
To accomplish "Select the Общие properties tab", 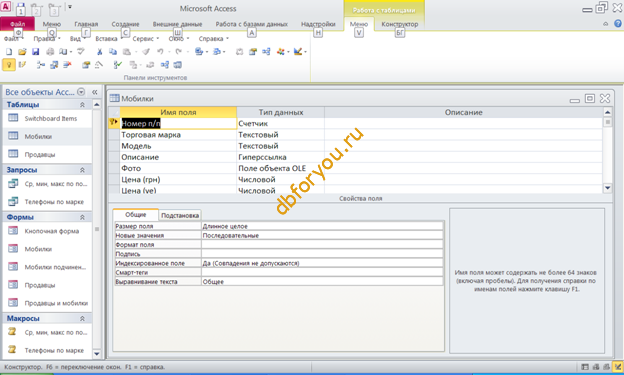I will click(136, 215).
